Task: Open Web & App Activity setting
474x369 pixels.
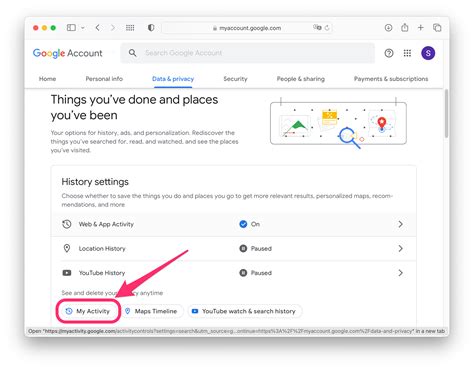Action: (x=233, y=224)
